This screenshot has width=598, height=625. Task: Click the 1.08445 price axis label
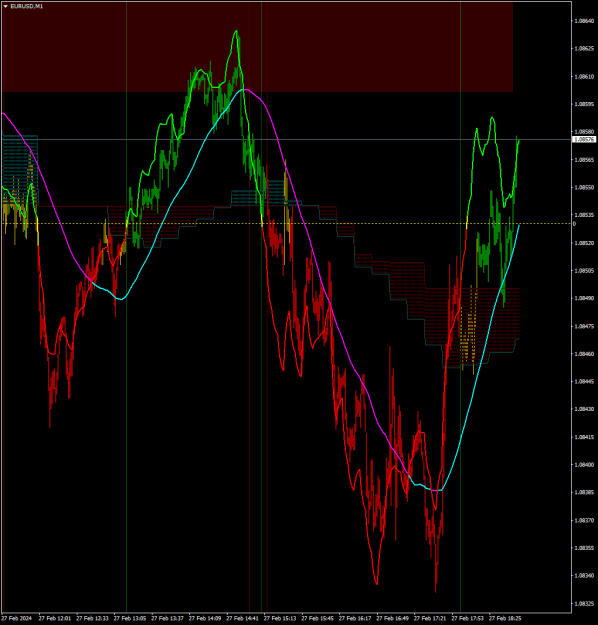pyautogui.click(x=584, y=382)
